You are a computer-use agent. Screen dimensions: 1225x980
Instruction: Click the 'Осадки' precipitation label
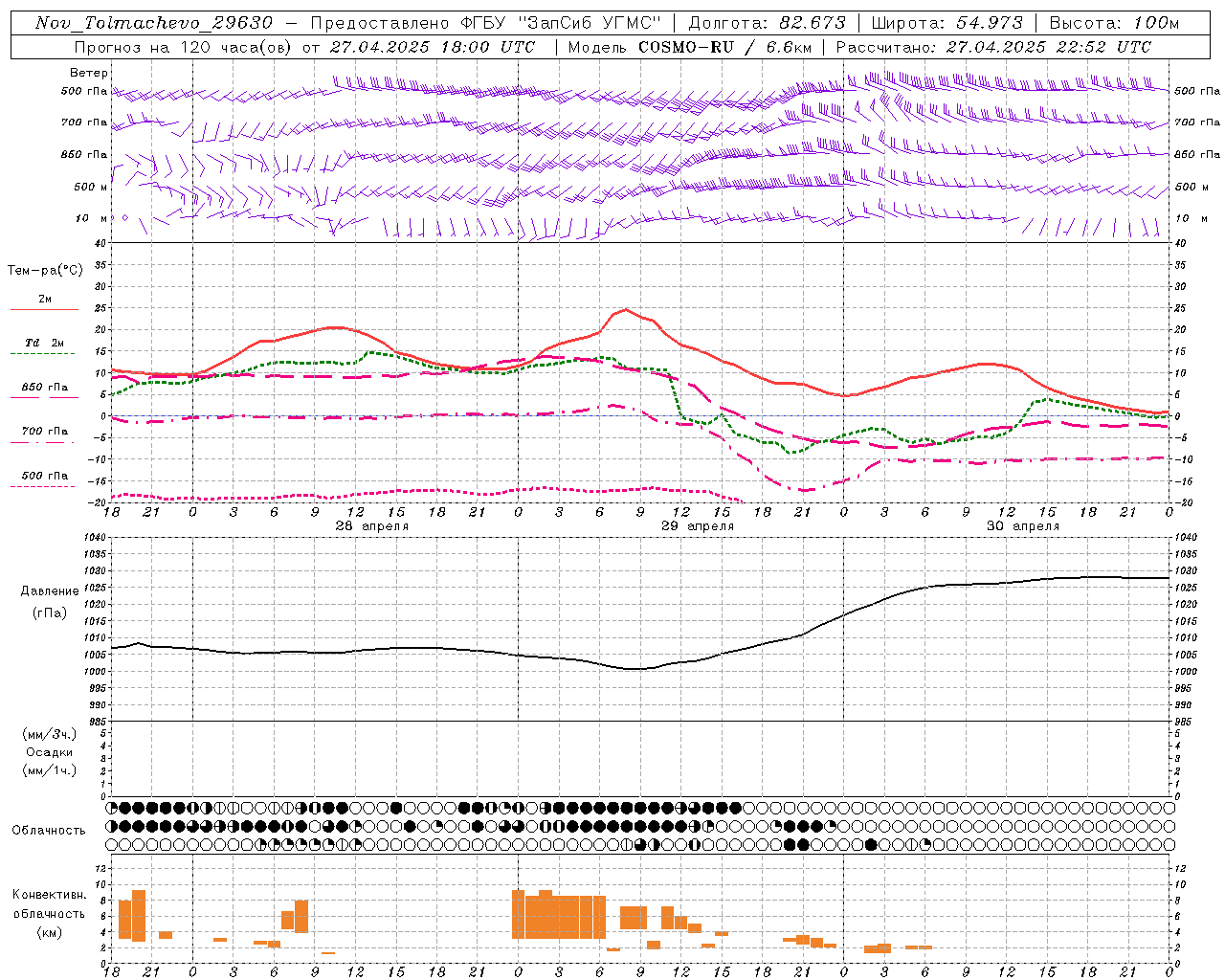(49, 752)
